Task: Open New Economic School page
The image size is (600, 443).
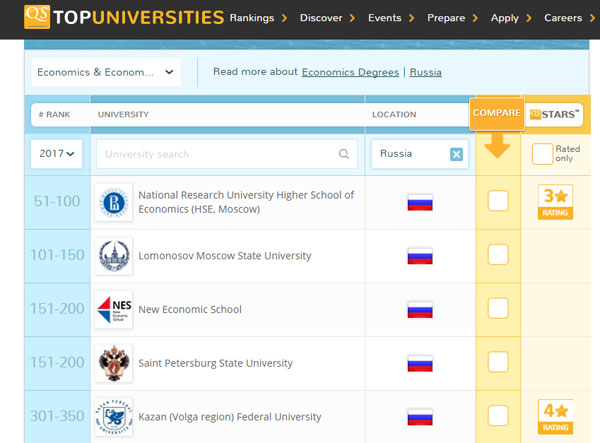Action: pyautogui.click(x=190, y=309)
